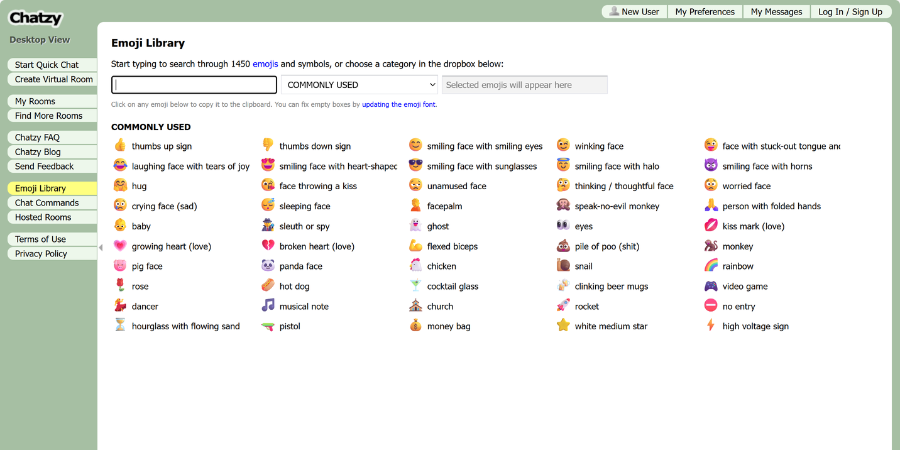Click the thumbs up sign emoji
900x450 pixels.
pos(120,146)
